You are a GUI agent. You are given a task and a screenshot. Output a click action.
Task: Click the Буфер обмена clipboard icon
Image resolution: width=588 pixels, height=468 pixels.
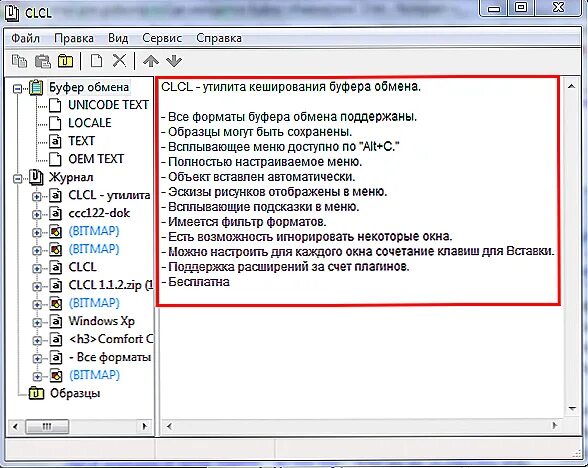coord(36,87)
